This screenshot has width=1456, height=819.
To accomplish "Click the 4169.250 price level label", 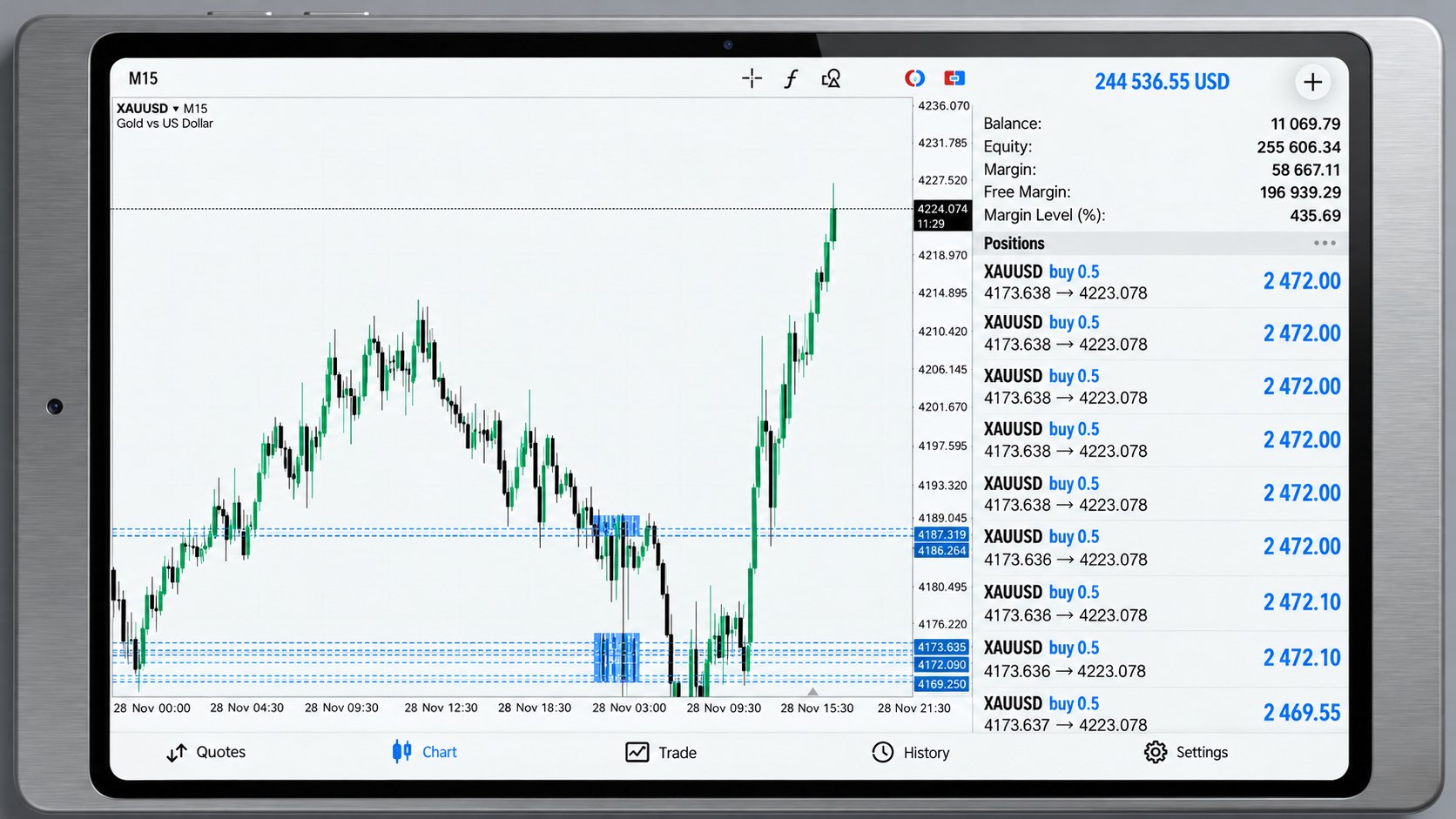I will click(x=941, y=684).
